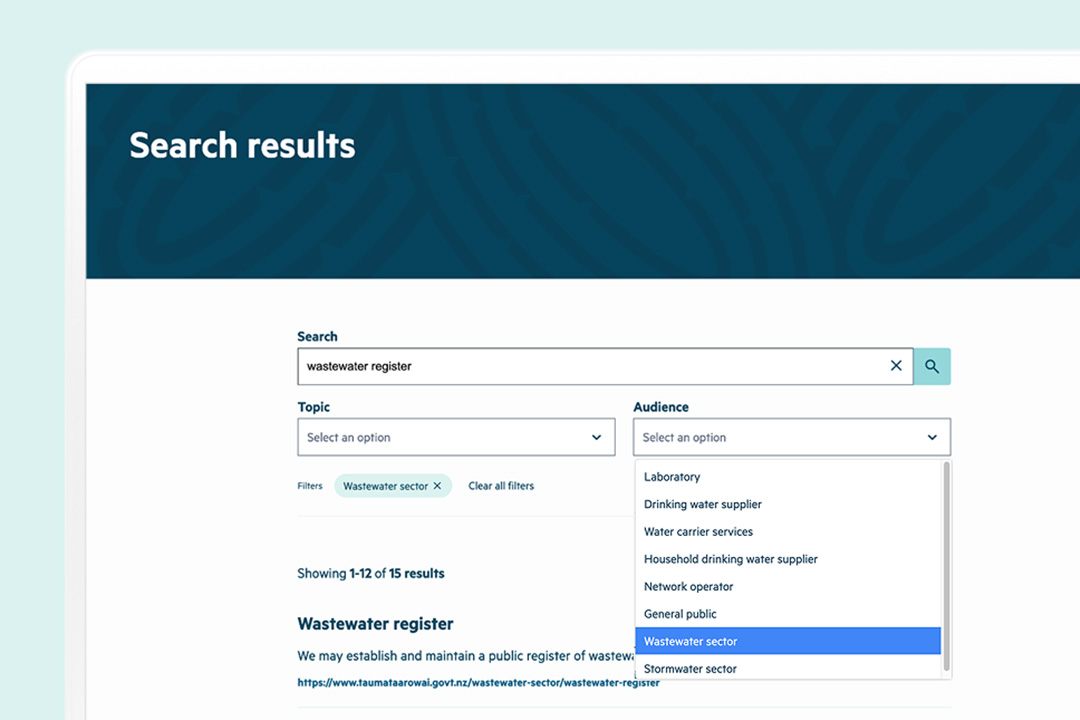Click the magnifying glass search icon
This screenshot has height=720, width=1080.
click(931, 366)
